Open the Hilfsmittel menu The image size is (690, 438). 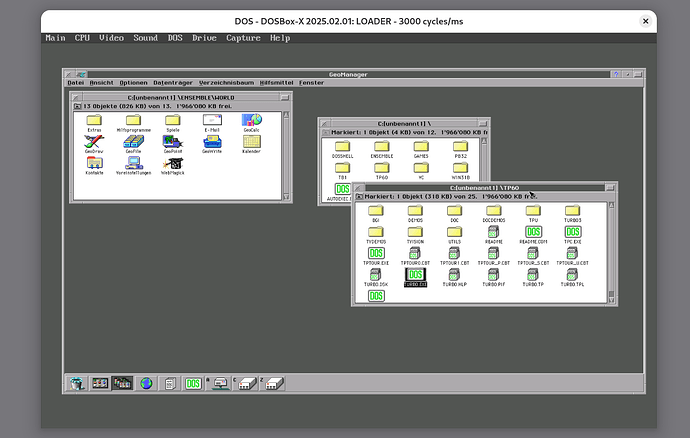[276, 83]
